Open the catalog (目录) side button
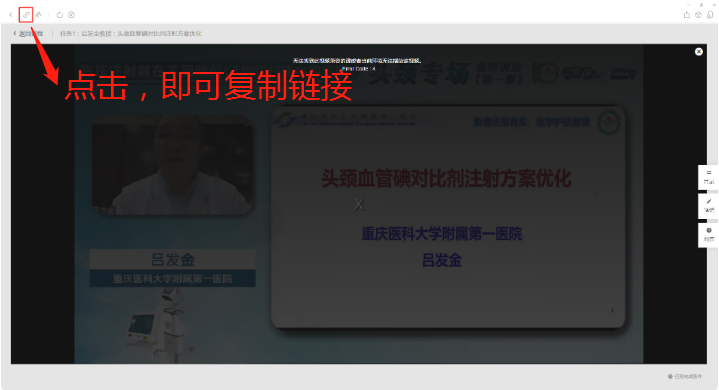 pos(708,177)
